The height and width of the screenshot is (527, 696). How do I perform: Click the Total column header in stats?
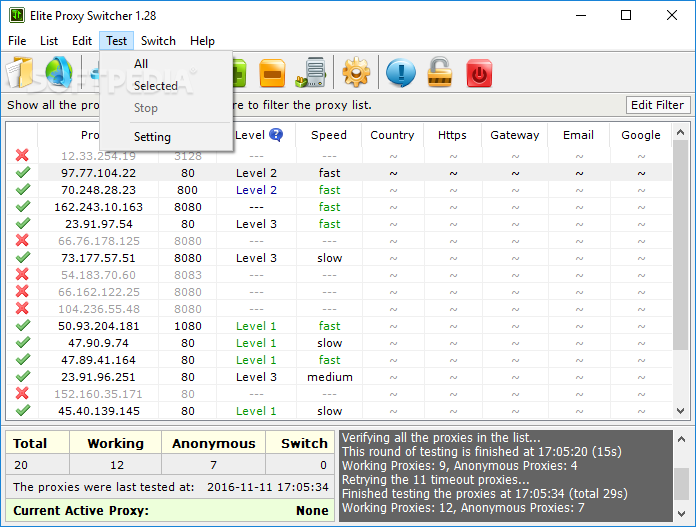tap(37, 443)
